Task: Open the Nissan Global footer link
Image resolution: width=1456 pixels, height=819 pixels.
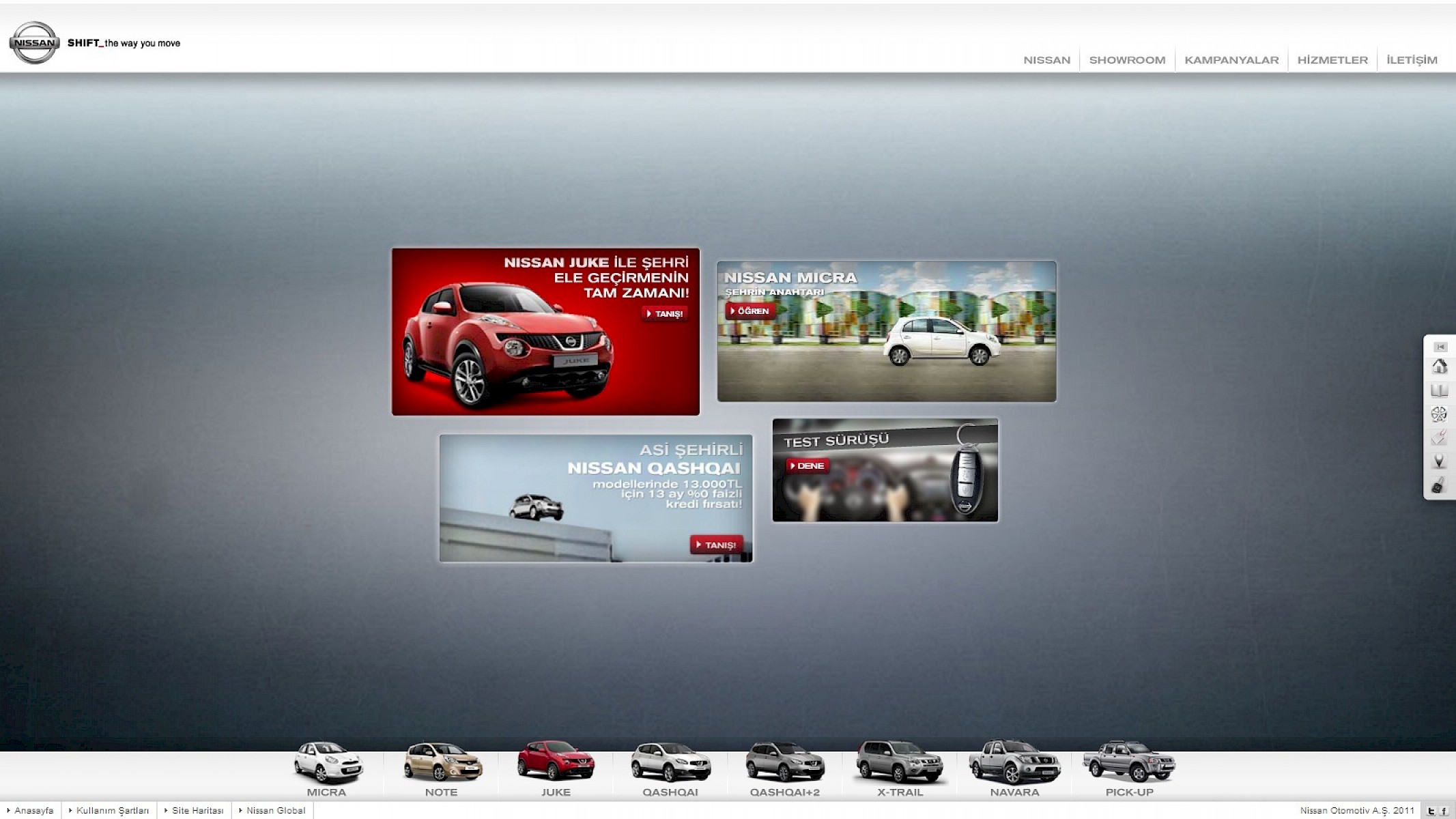Action: [275, 811]
